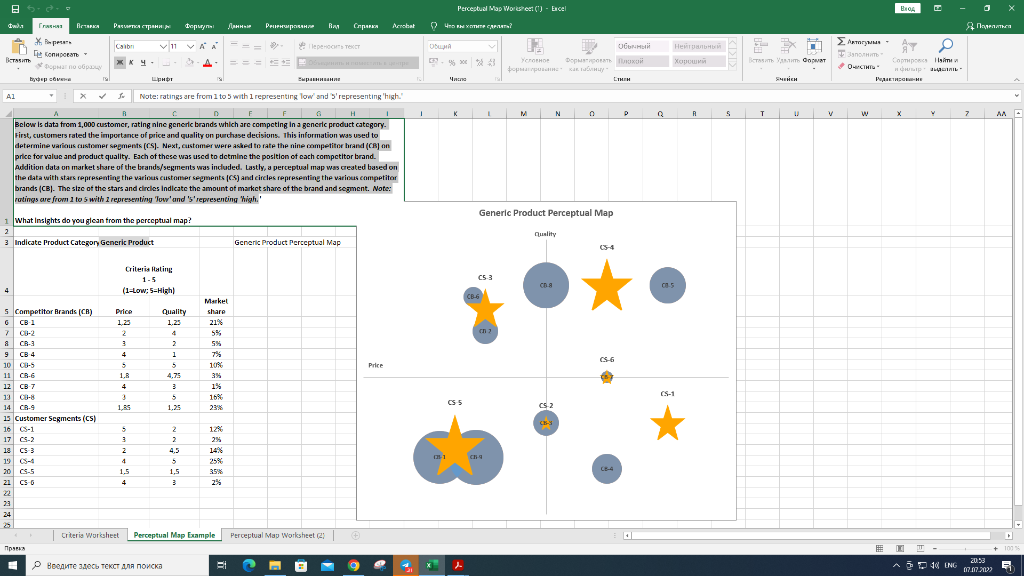The image size is (1024, 576).
Task: Click the decrease indent icon
Action: [x=274, y=63]
